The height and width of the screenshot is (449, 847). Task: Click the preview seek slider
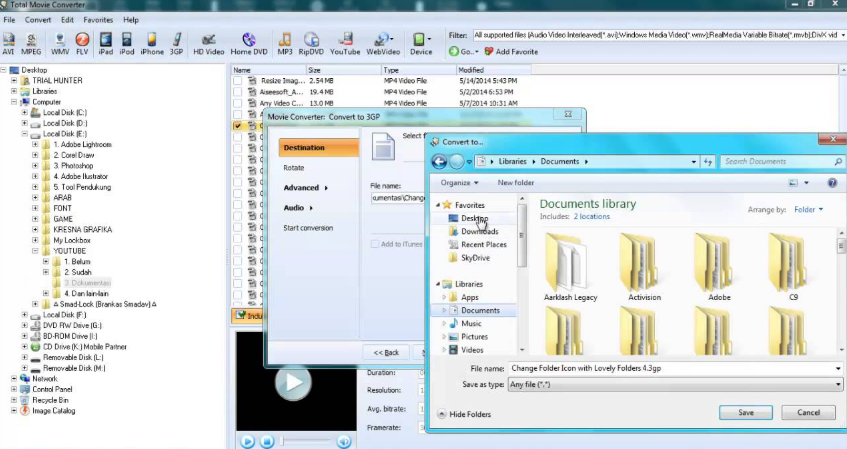307,441
